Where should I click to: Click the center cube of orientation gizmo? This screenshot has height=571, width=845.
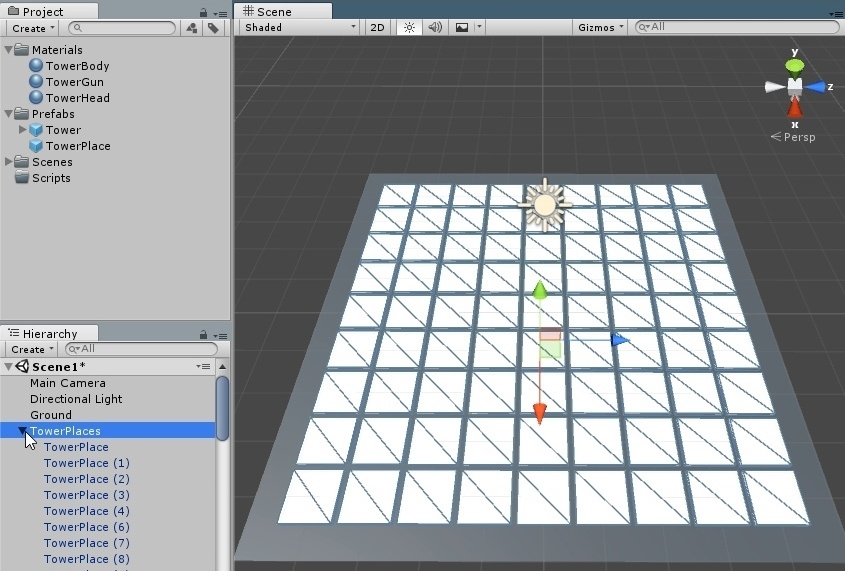[794, 86]
